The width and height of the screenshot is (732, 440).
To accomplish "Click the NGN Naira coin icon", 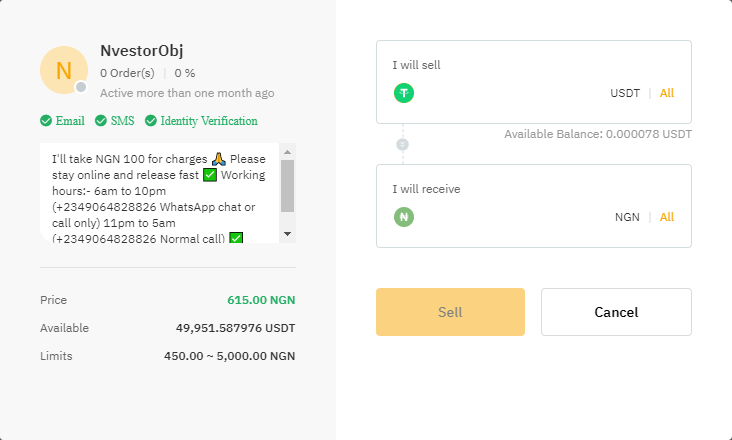I will pos(404,217).
